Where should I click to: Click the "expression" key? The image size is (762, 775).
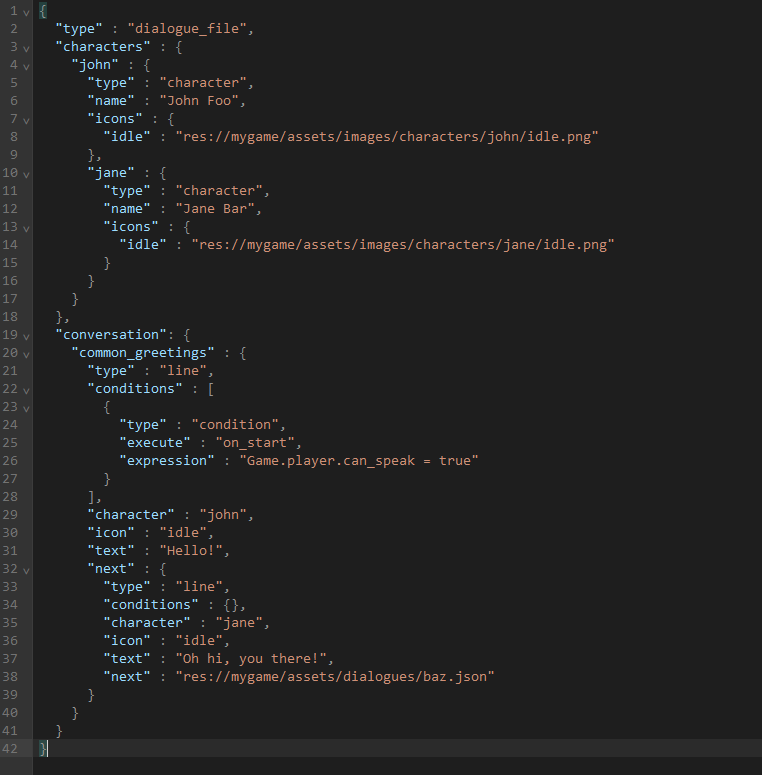coord(167,461)
